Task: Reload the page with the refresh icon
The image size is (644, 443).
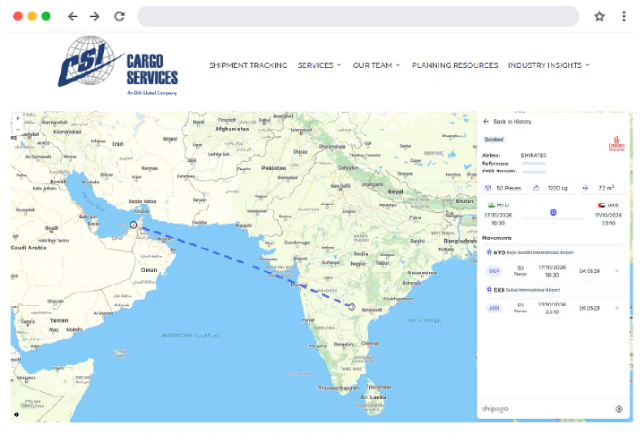Action: click(x=120, y=16)
